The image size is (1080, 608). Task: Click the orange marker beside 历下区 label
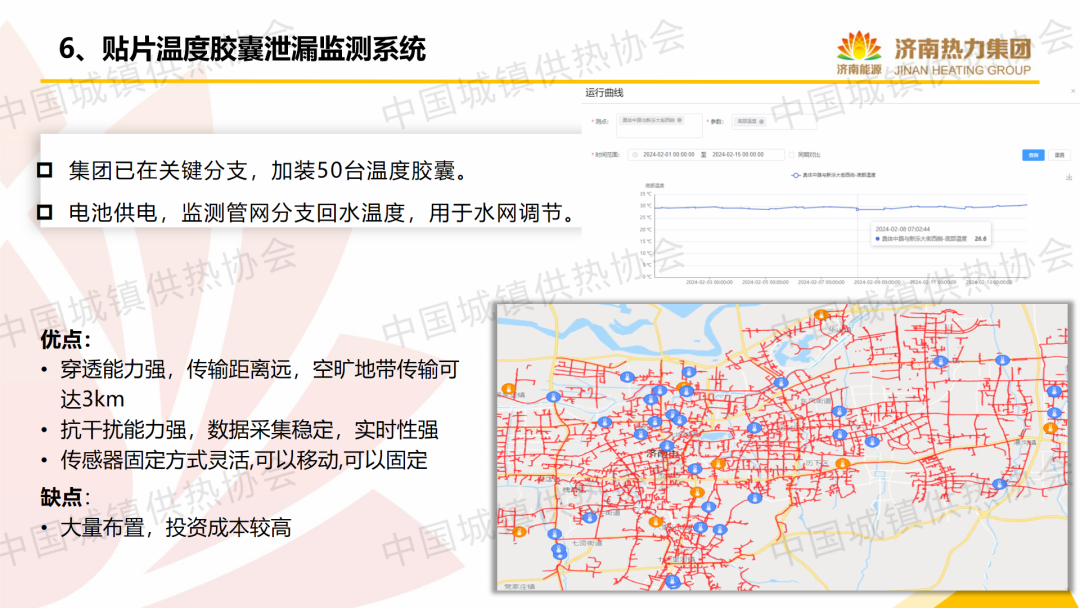pos(844,464)
